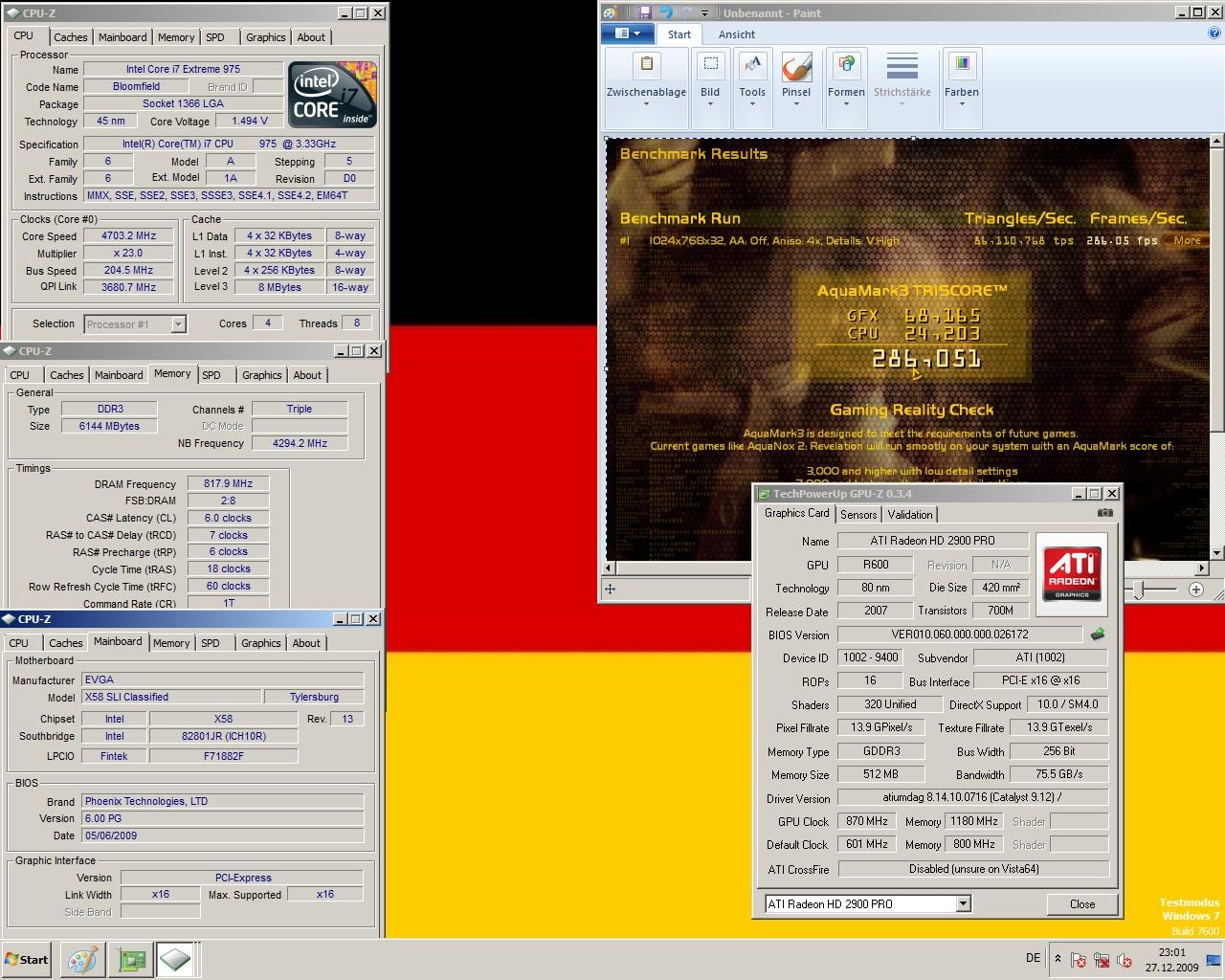
Task: Open SPD tab in bottom CPU-Z mainboard window
Action: point(211,643)
